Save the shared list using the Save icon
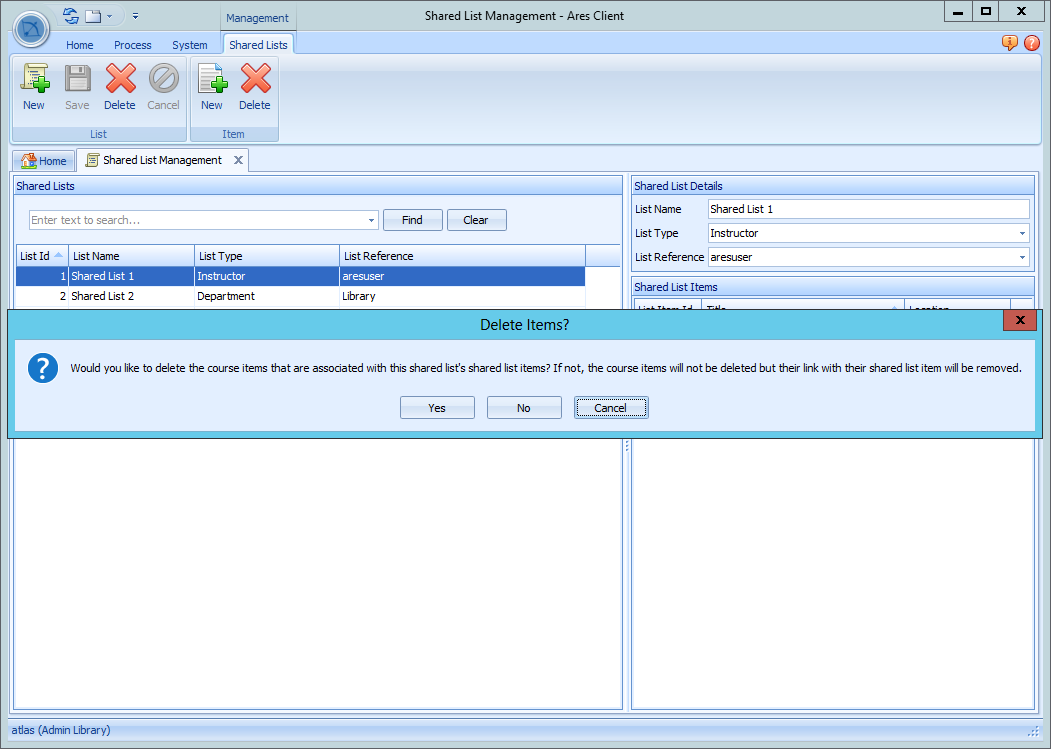This screenshot has height=749, width=1051. 77,88
